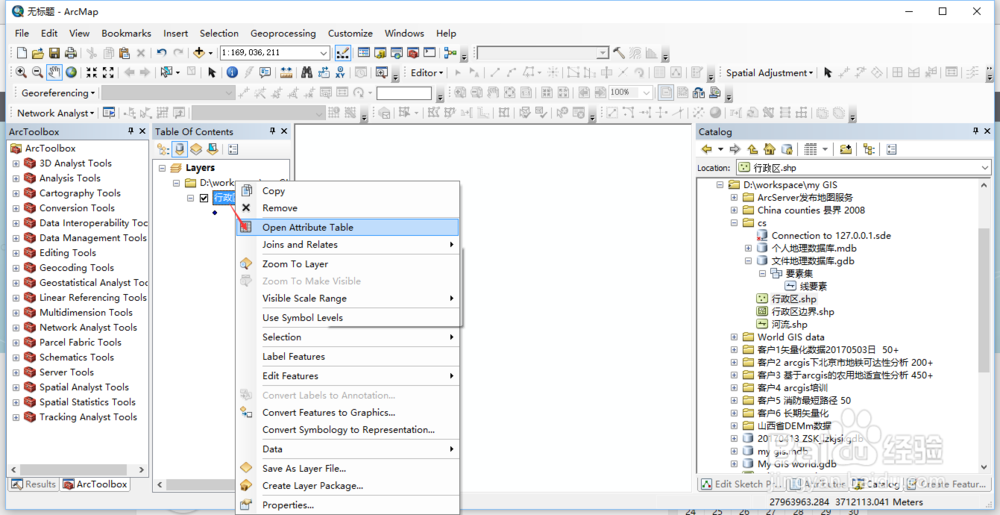Click the Print icon in the toolbar
The height and width of the screenshot is (515, 1000).
point(70,53)
